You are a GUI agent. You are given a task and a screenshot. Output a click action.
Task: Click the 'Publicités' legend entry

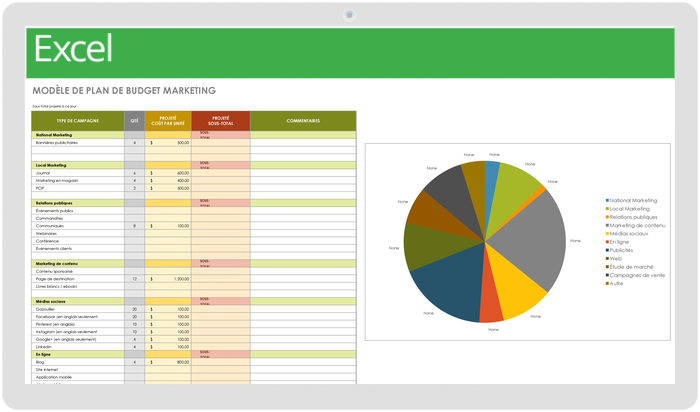click(x=620, y=250)
